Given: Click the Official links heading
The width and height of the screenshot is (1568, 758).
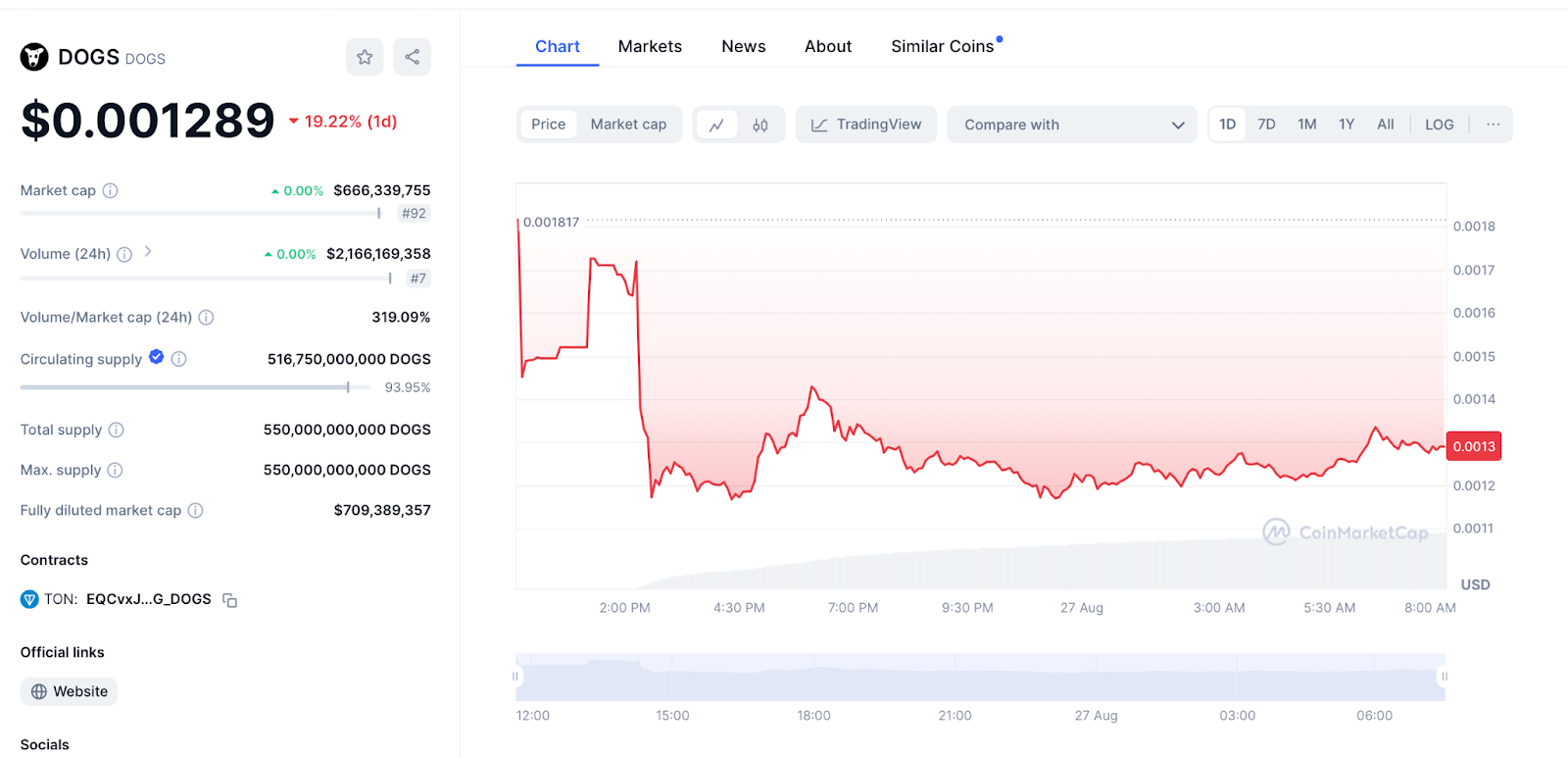Looking at the screenshot, I should point(62,652).
